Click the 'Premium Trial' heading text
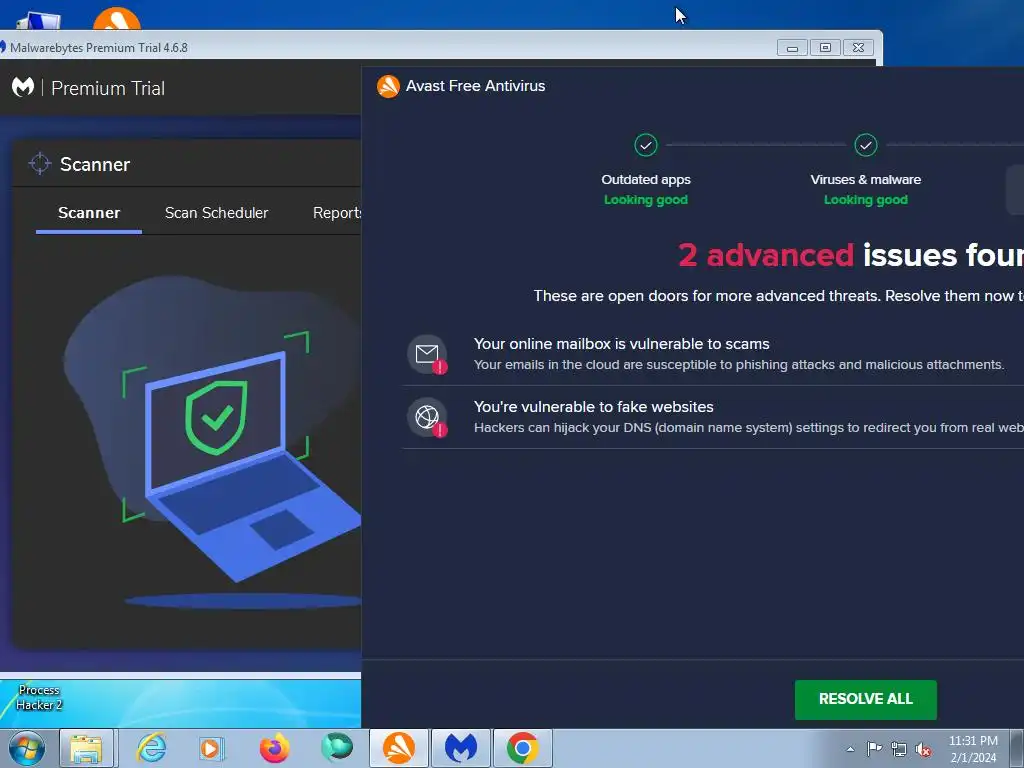 coord(108,88)
